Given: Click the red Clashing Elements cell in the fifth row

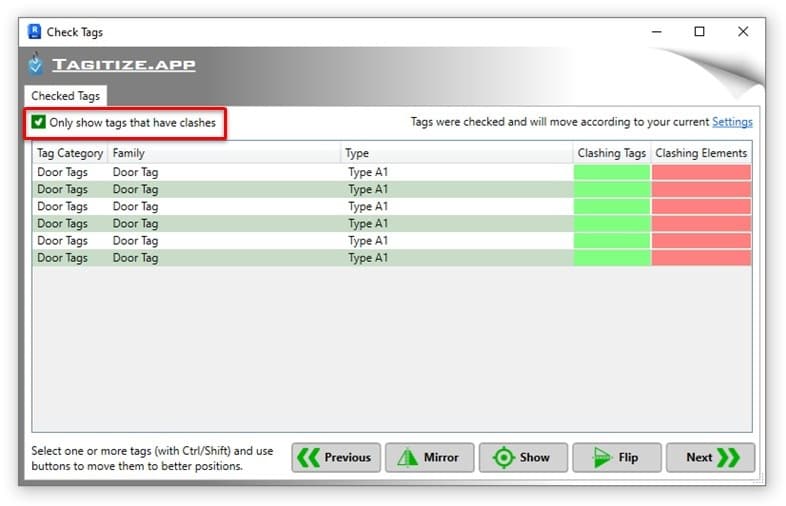Looking at the screenshot, I should click(701, 240).
